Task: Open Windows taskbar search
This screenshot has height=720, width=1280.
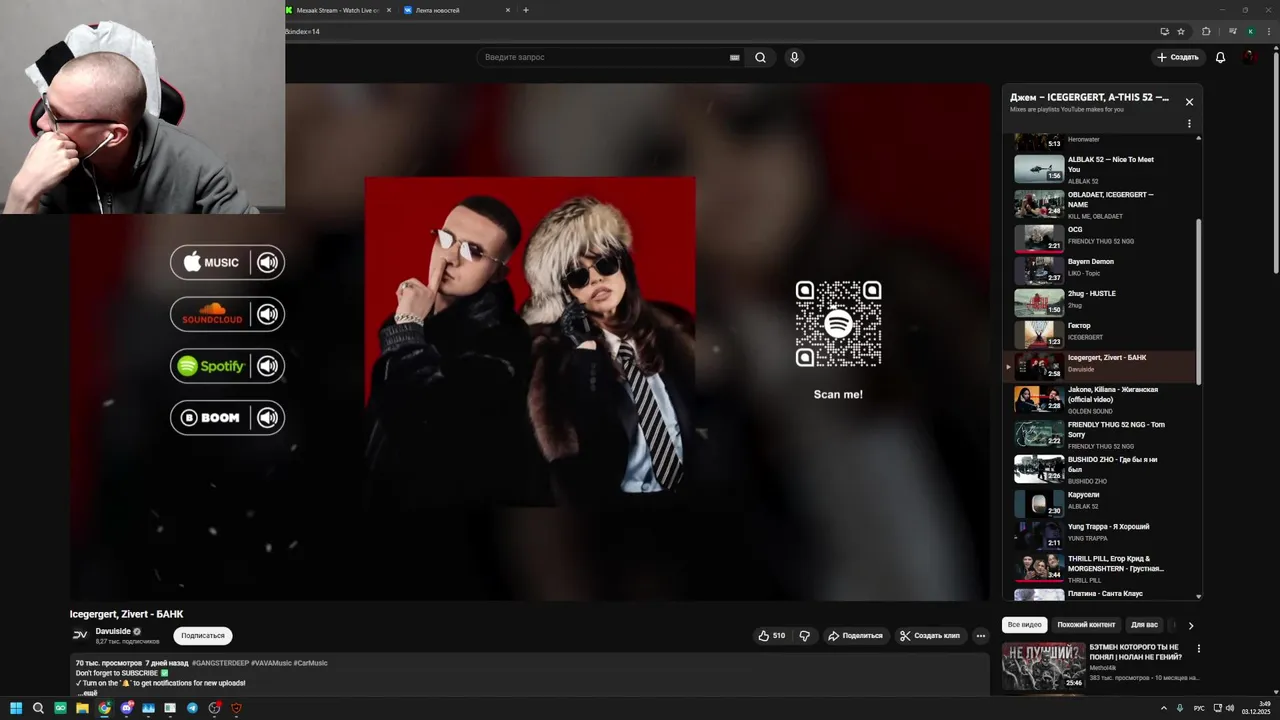Action: pos(38,708)
